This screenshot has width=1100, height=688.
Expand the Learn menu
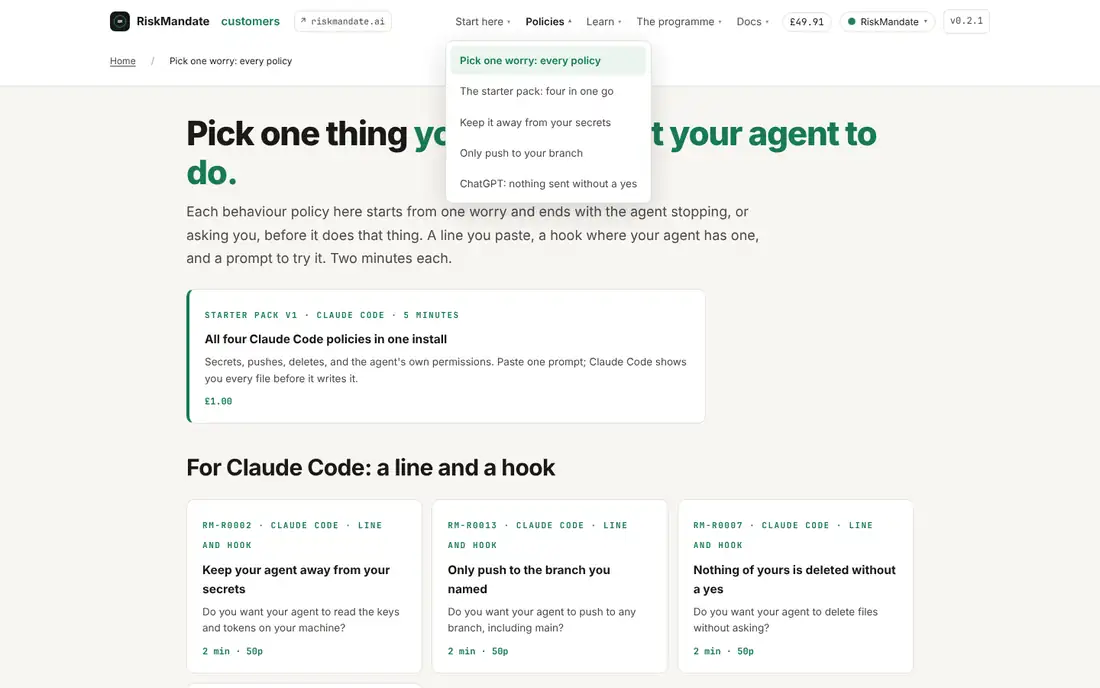pos(604,22)
